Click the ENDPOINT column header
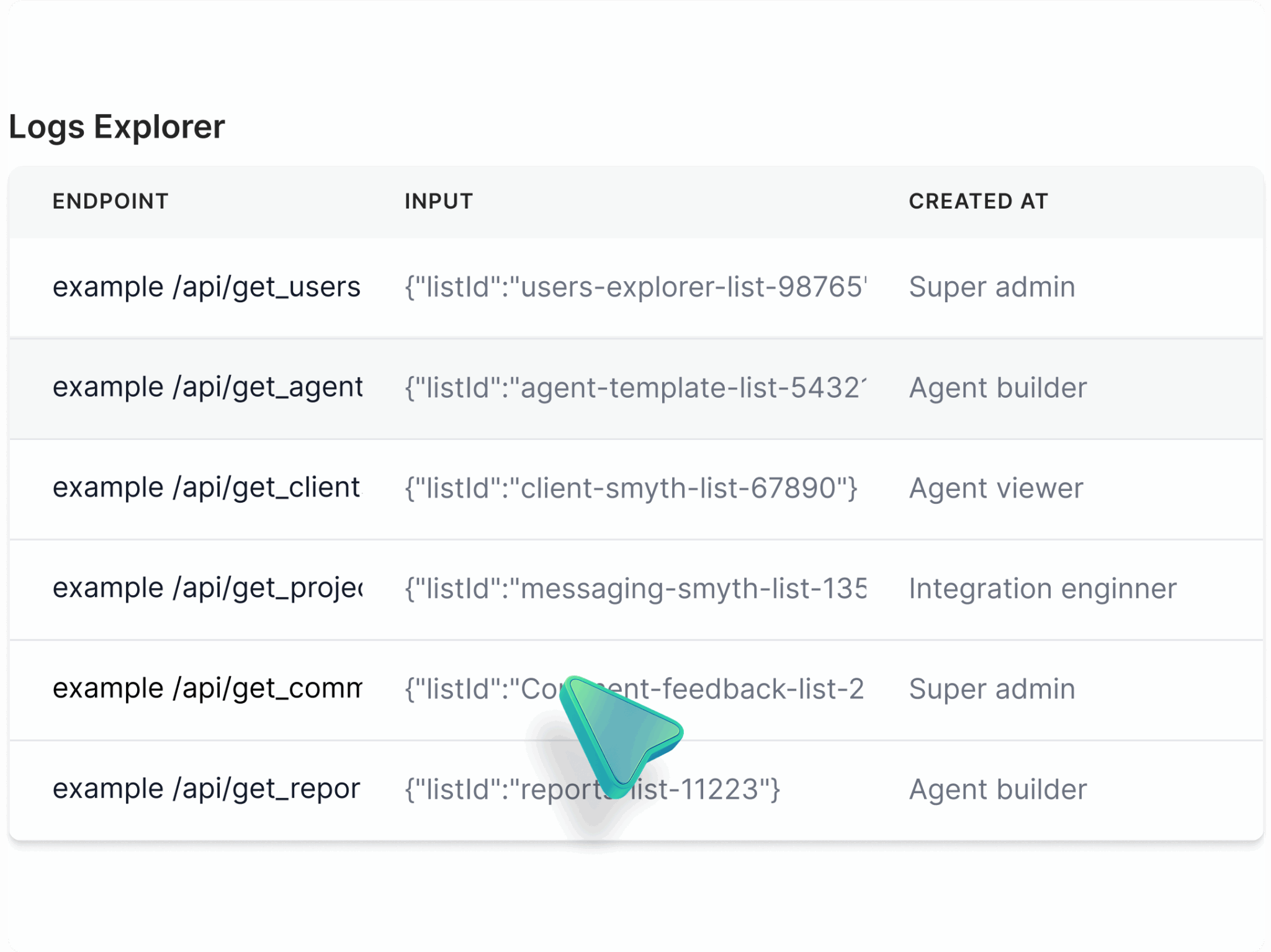 point(110,202)
